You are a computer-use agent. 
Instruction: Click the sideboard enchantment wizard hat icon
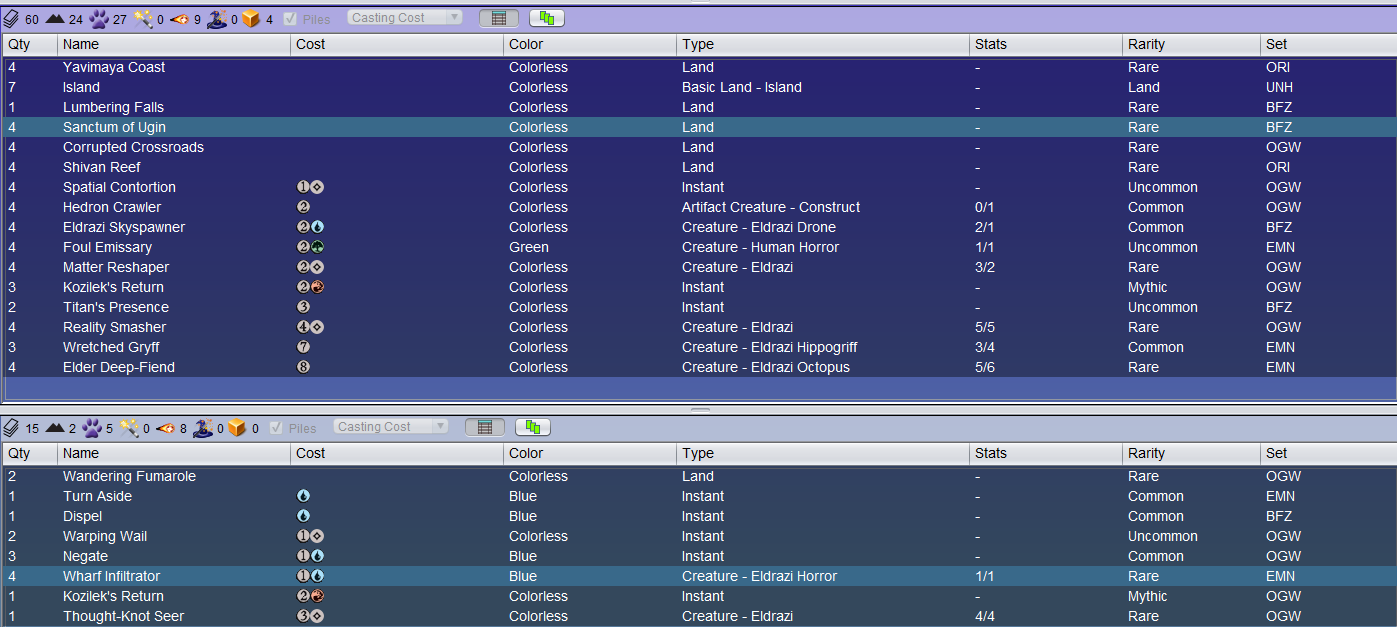coord(203,427)
